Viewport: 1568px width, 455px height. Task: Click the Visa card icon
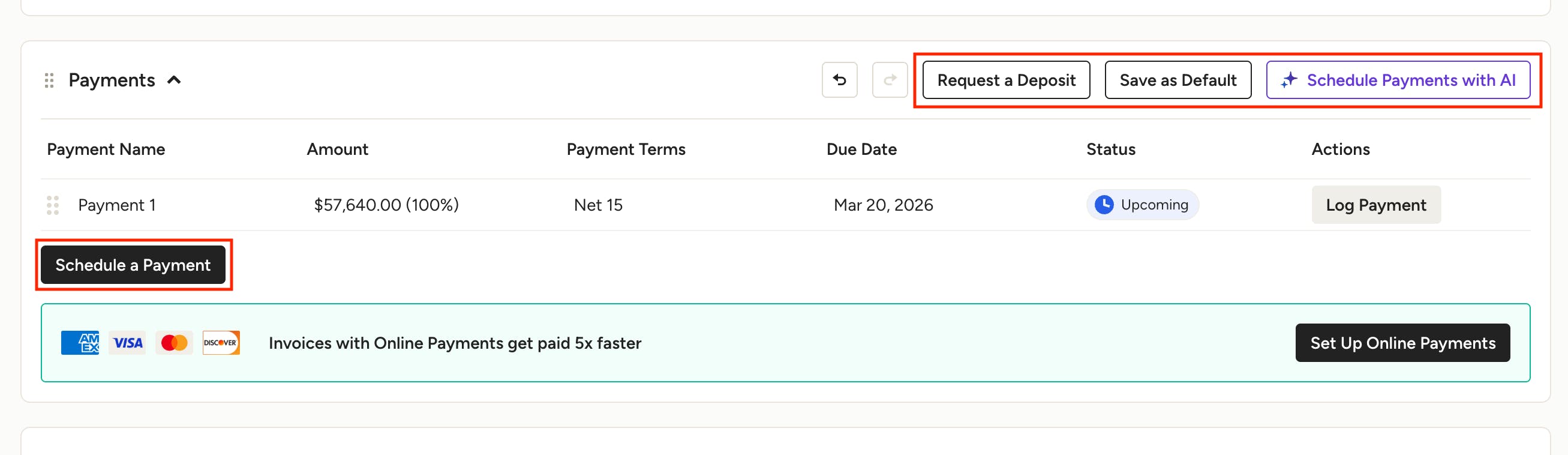[x=127, y=343]
